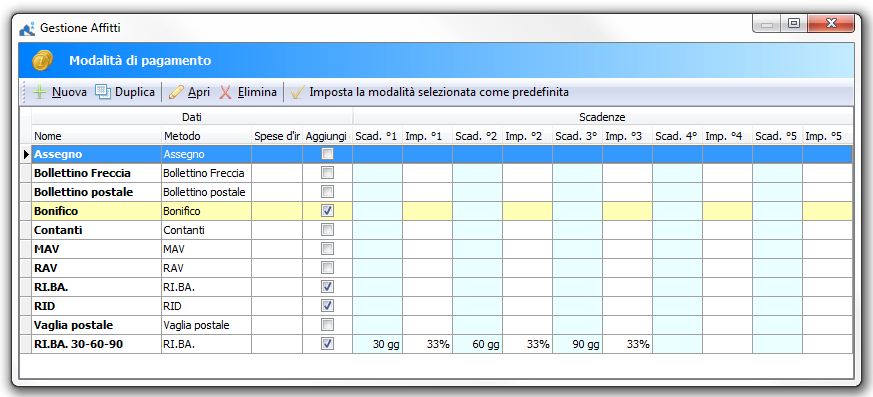The image size is (873, 397).
Task: Select the bold Contanti name cell
Action: (x=96, y=230)
